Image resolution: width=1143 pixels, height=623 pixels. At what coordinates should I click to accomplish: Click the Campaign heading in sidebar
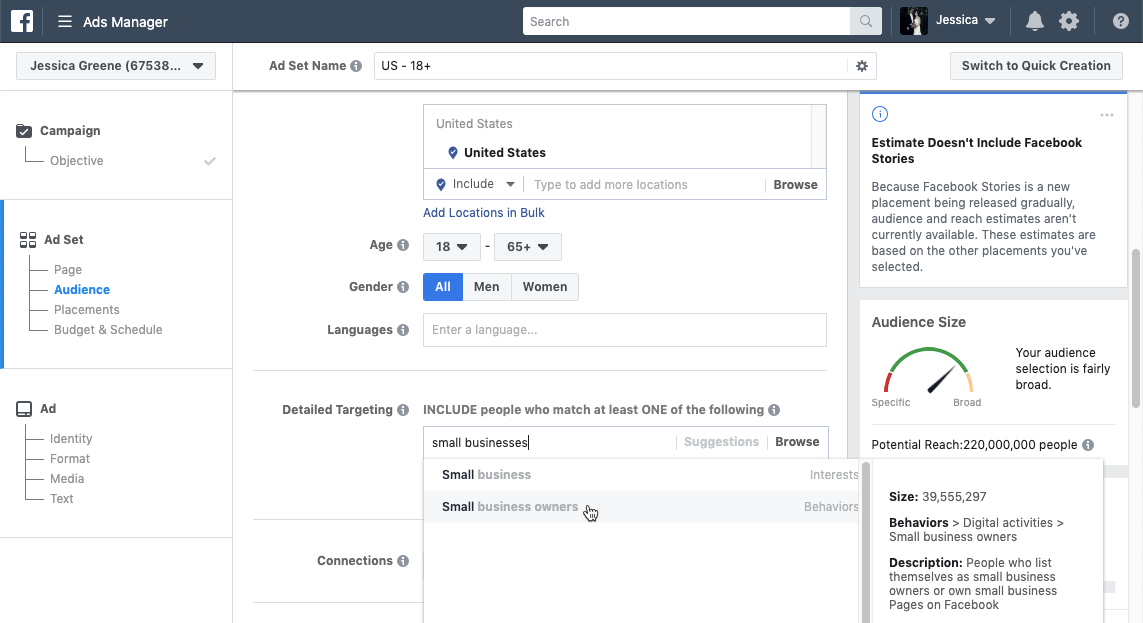click(x=70, y=130)
